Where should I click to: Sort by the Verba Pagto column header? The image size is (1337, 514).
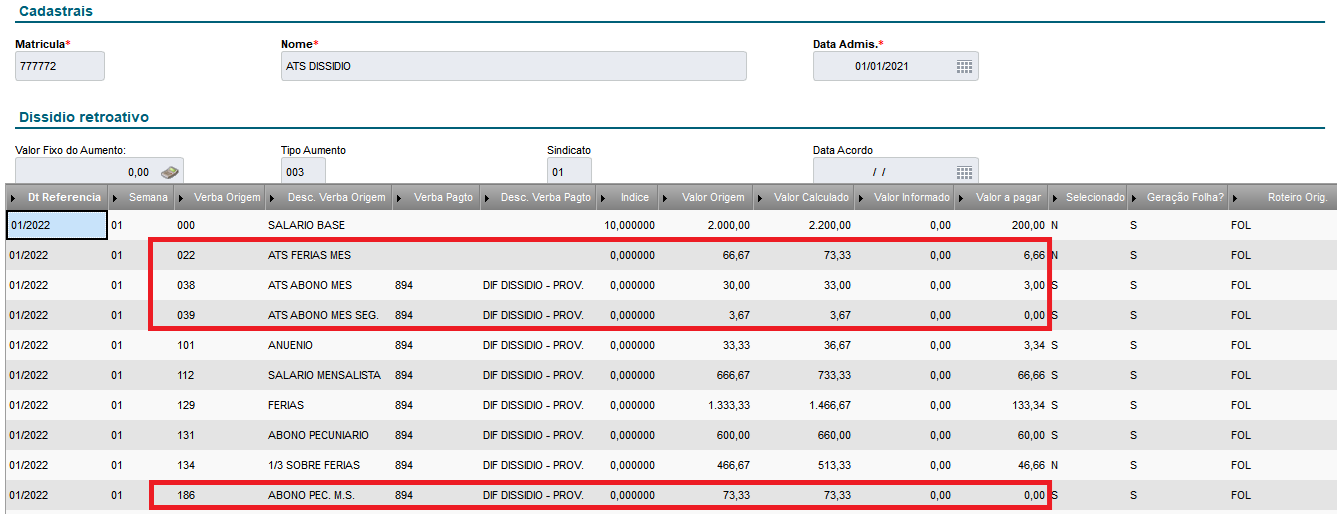pyautogui.click(x=435, y=197)
